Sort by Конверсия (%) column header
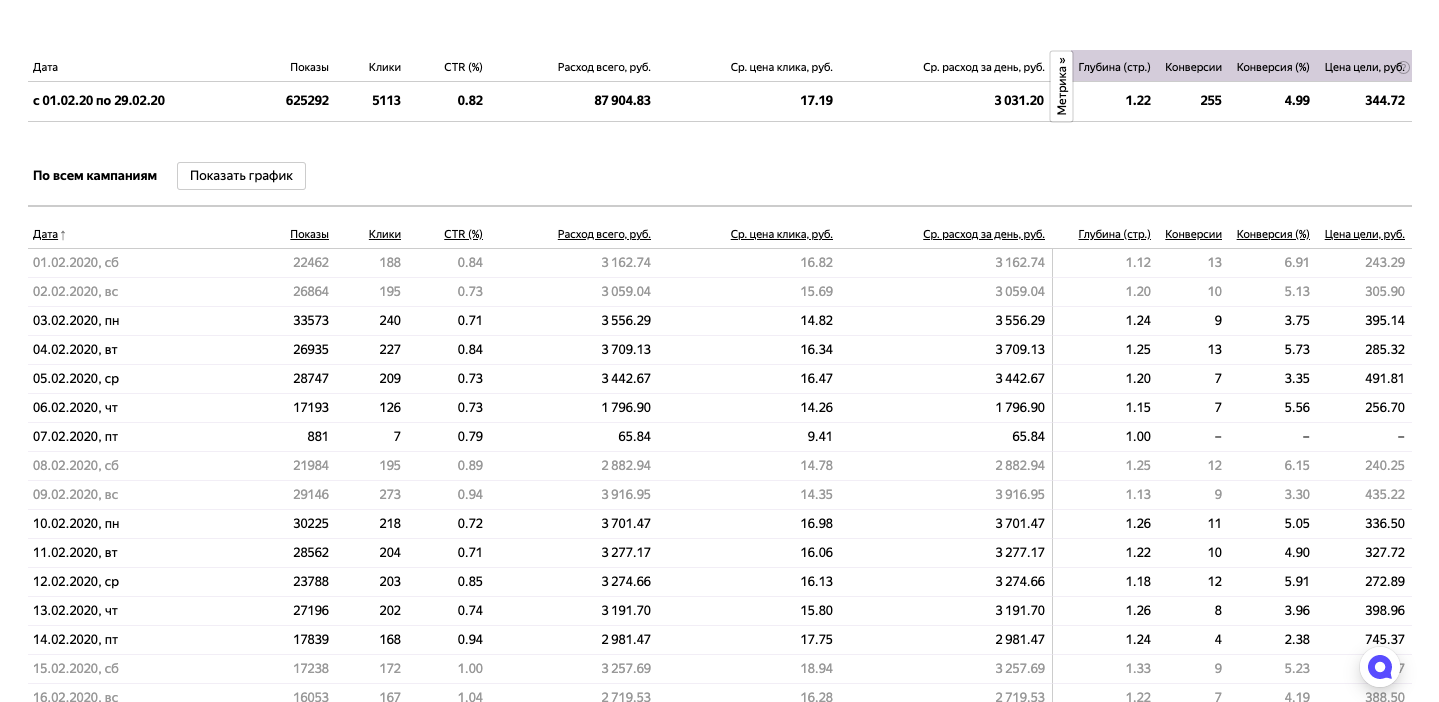 pos(1272,234)
